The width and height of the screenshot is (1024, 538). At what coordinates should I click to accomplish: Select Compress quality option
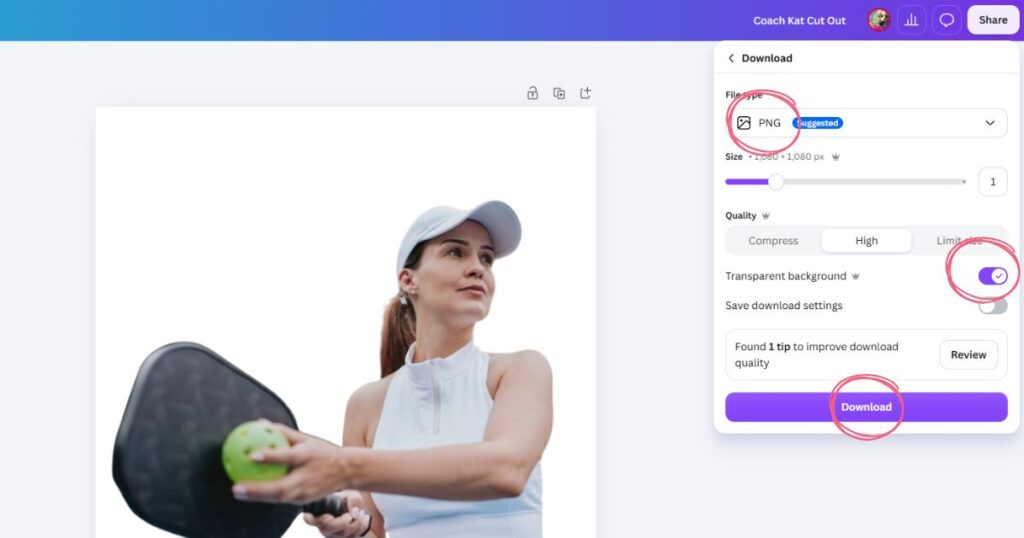tap(773, 240)
